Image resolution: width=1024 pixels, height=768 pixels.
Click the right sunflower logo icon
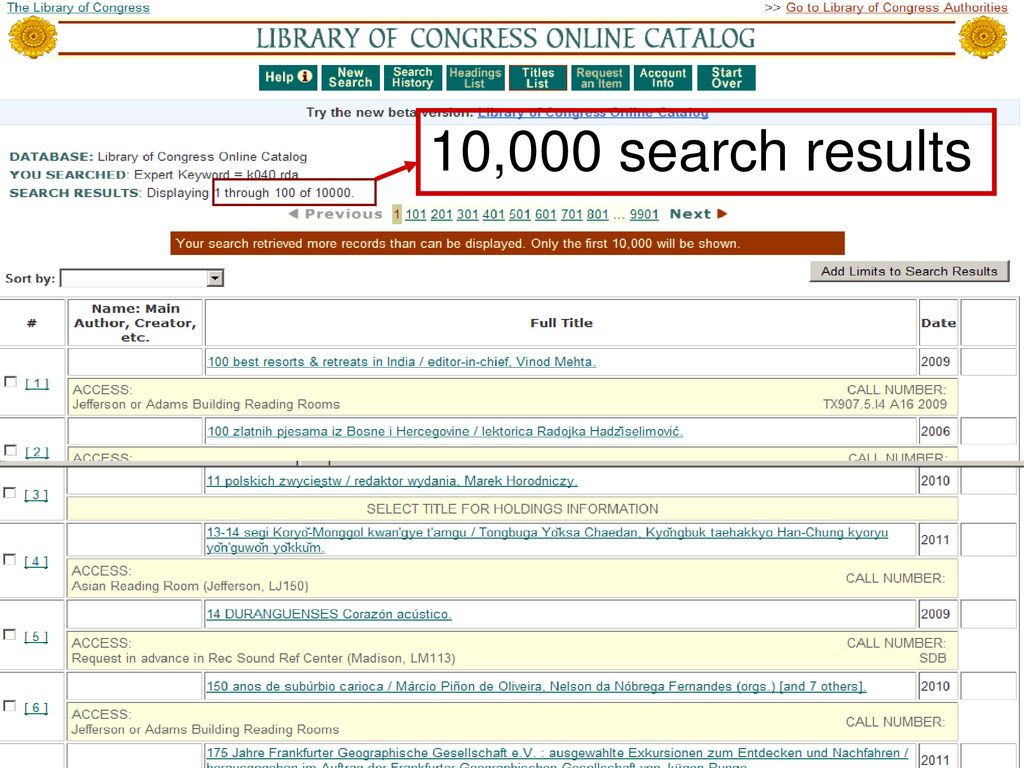(983, 37)
